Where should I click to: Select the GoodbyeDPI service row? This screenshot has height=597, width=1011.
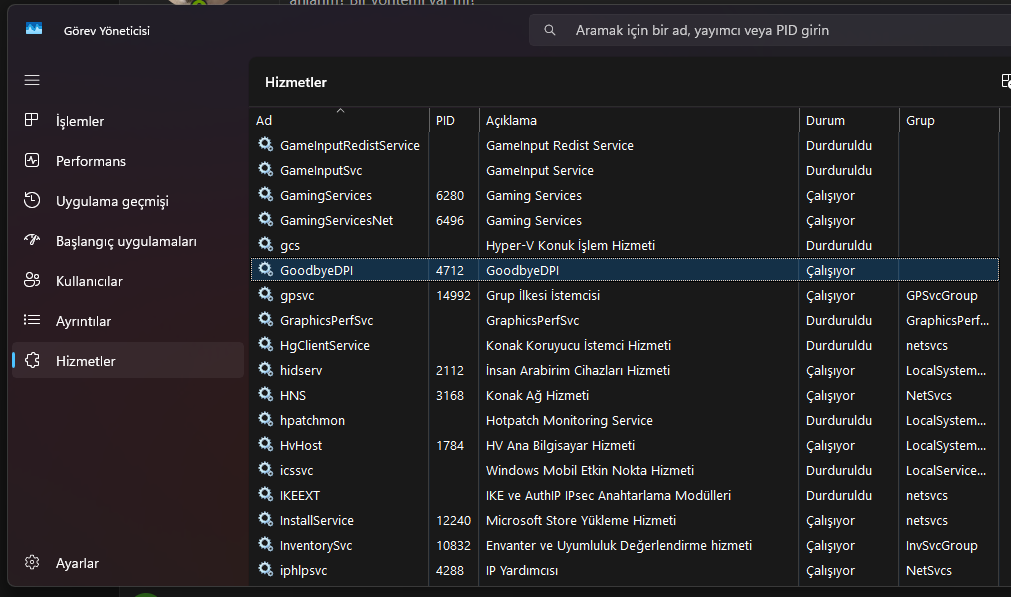point(624,270)
